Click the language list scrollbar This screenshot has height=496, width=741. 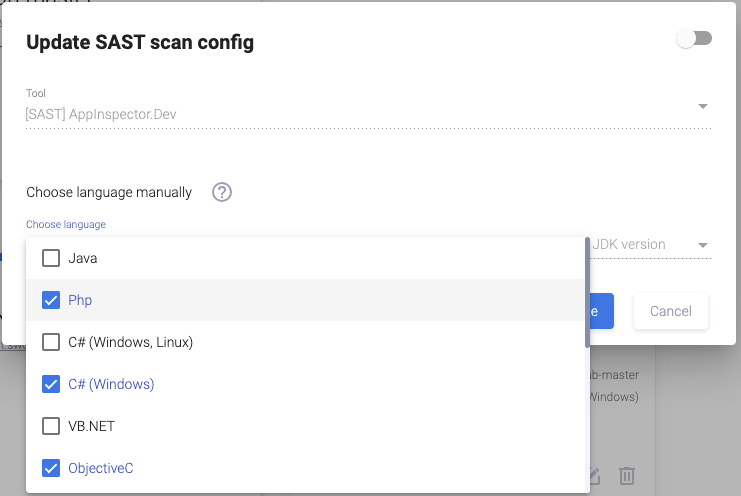[x=587, y=292]
